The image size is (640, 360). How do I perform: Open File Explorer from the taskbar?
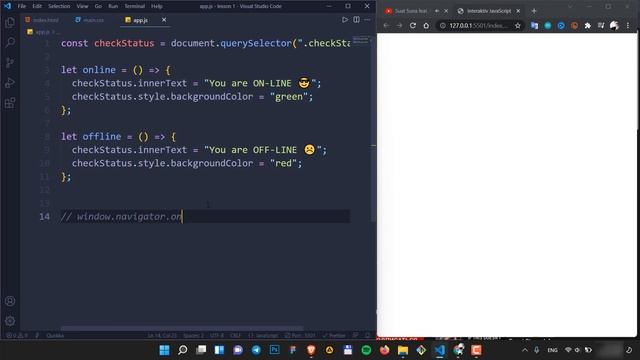(x=403, y=350)
